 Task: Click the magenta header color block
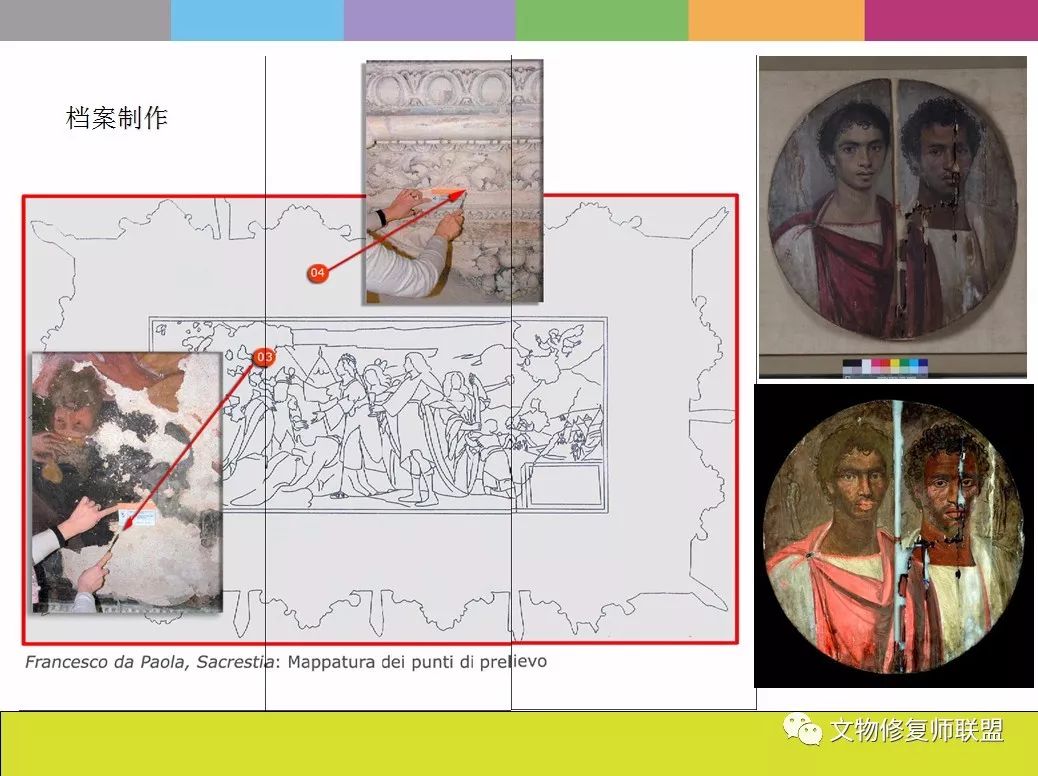(x=951, y=20)
